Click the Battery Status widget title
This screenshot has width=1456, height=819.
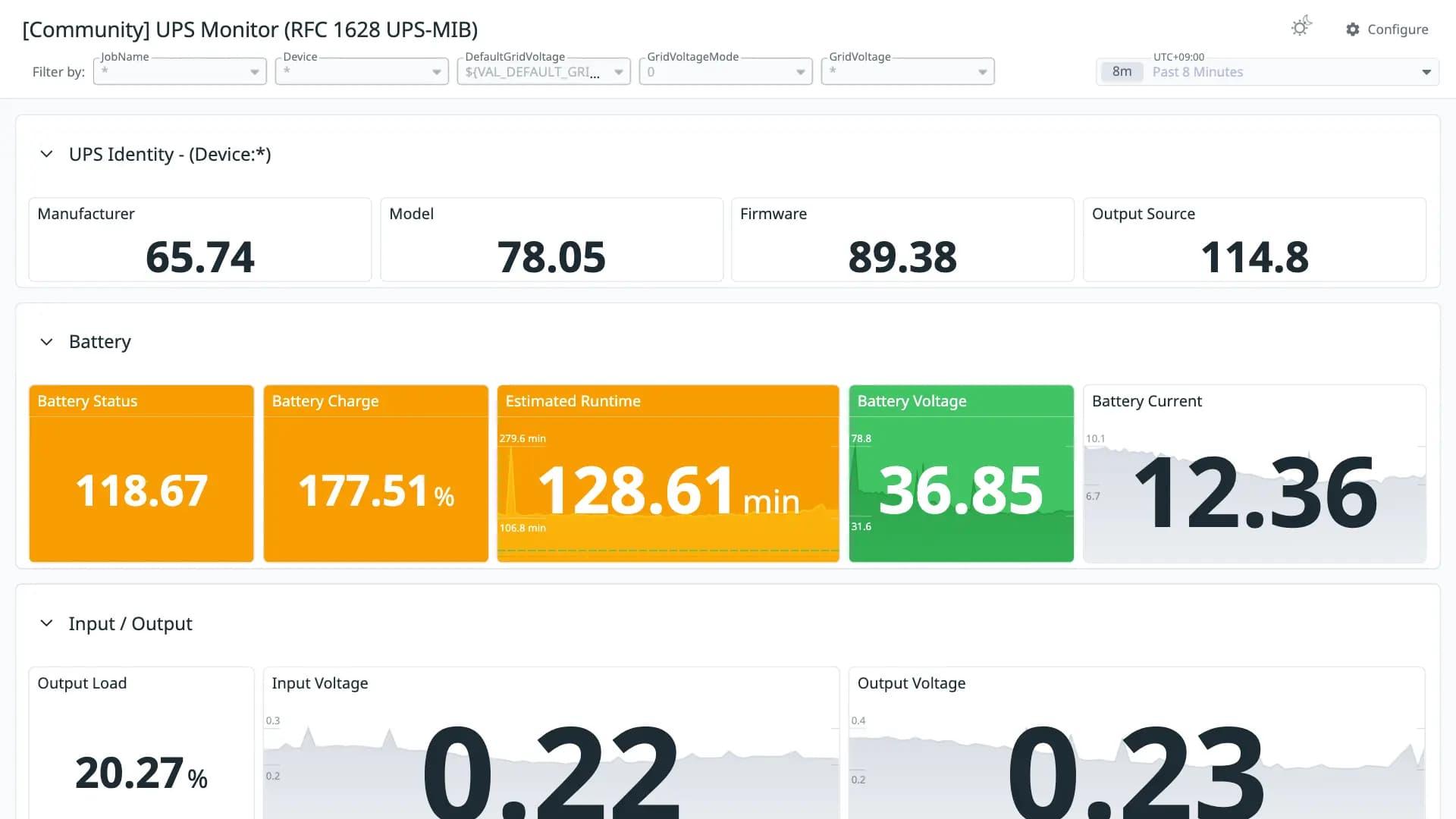[87, 401]
